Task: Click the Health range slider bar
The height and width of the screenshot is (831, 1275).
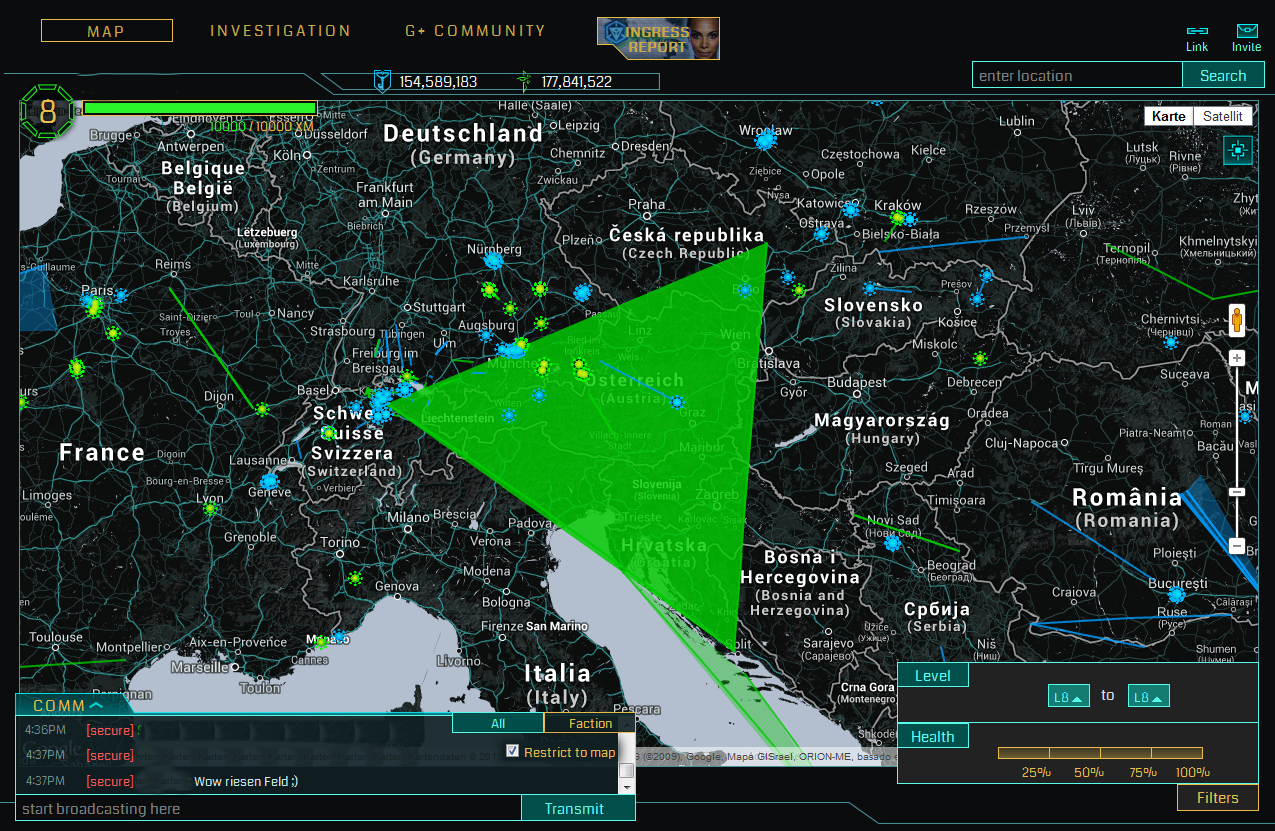Action: (1100, 752)
